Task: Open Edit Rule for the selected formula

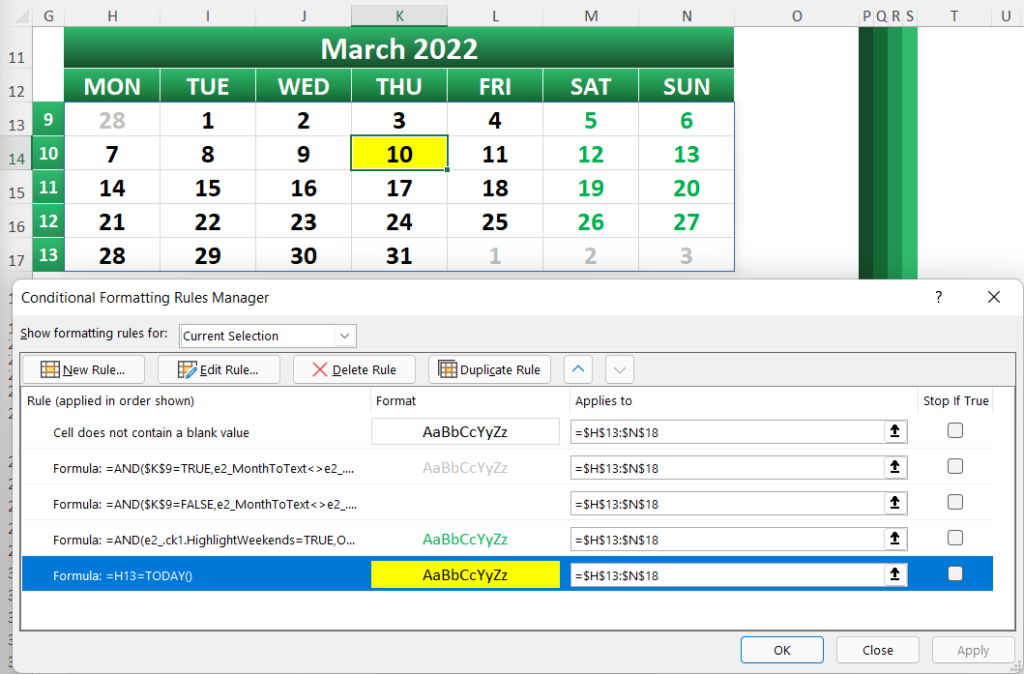Action: [x=219, y=370]
